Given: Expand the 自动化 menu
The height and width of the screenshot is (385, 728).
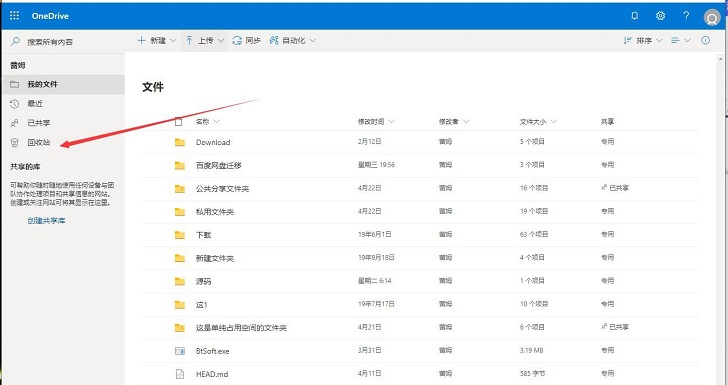Looking at the screenshot, I should click(x=293, y=40).
